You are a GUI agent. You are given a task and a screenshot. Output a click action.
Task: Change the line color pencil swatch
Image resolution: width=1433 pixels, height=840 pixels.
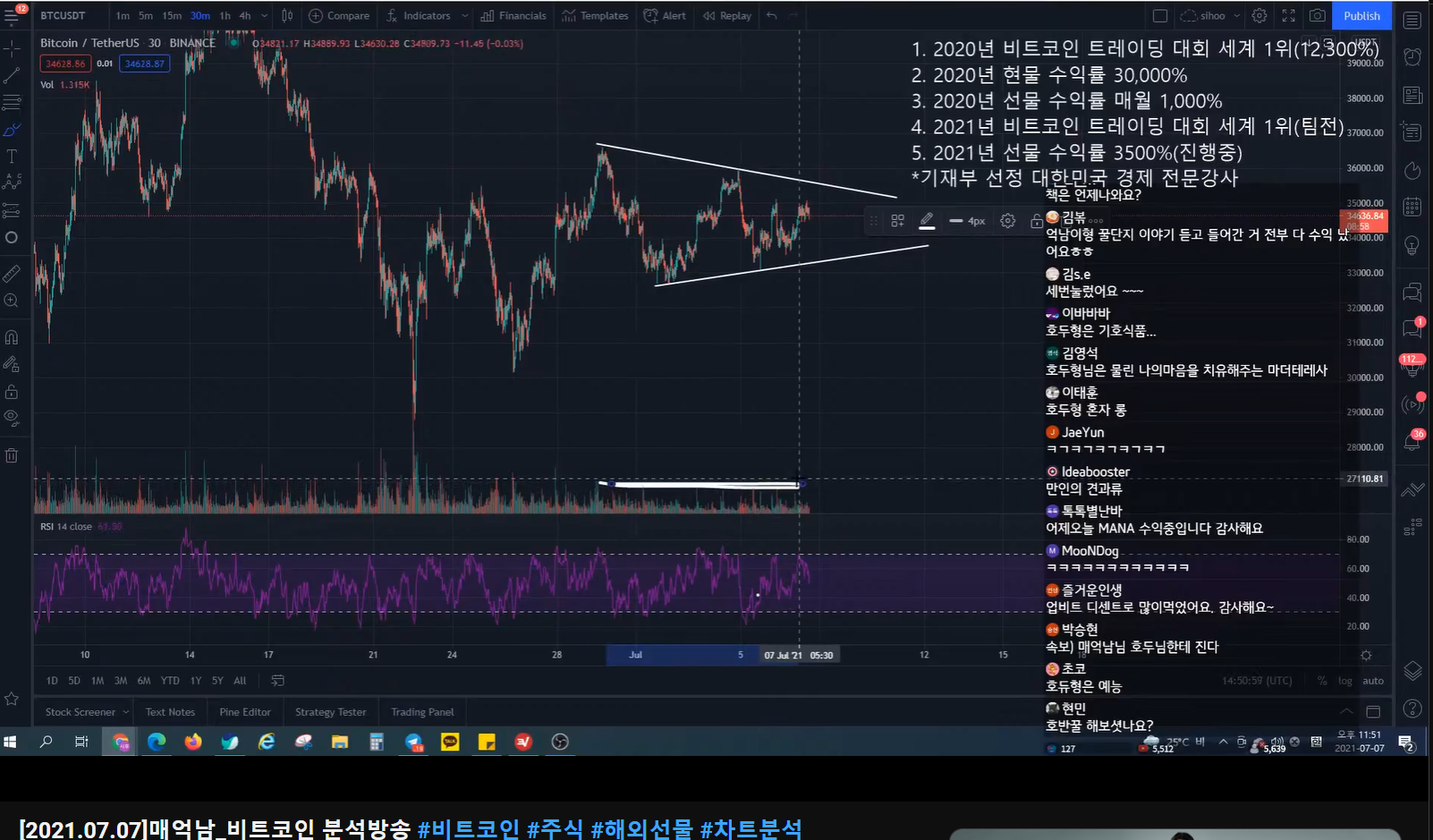(927, 220)
